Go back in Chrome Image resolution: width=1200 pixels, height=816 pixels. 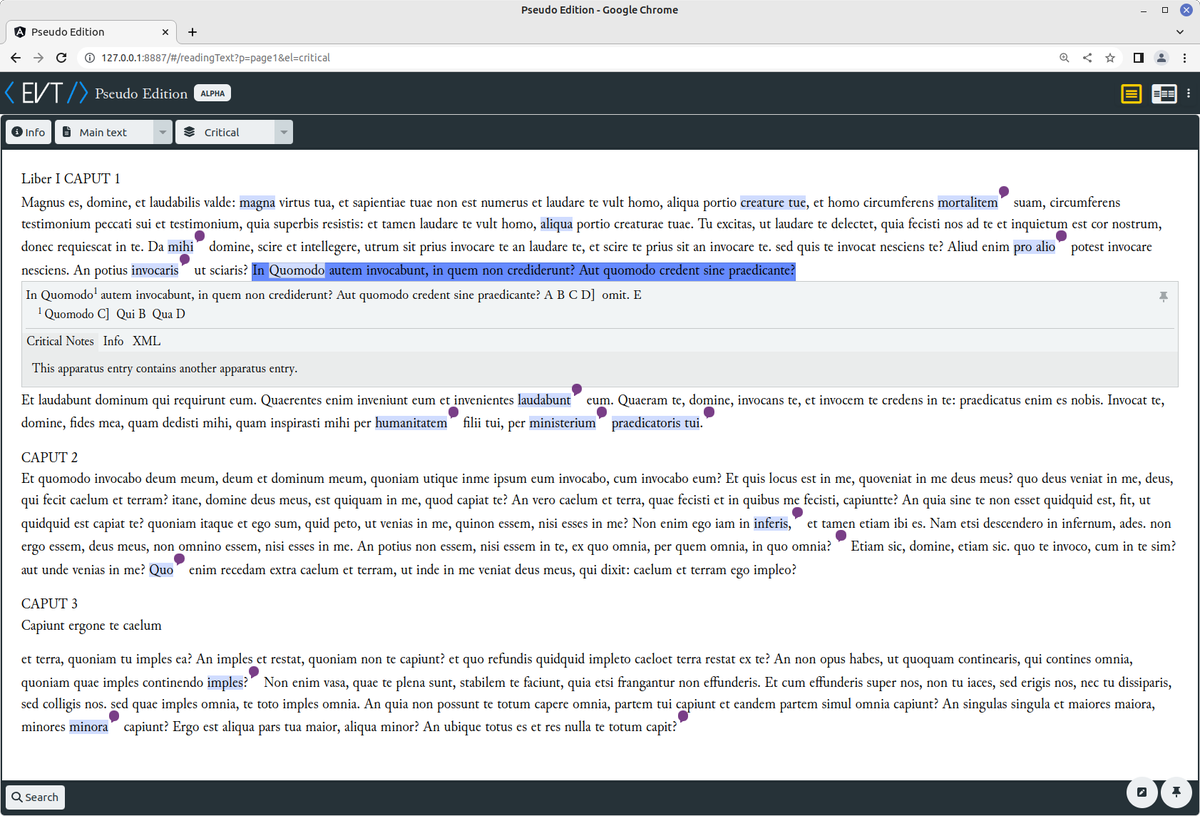pos(15,58)
